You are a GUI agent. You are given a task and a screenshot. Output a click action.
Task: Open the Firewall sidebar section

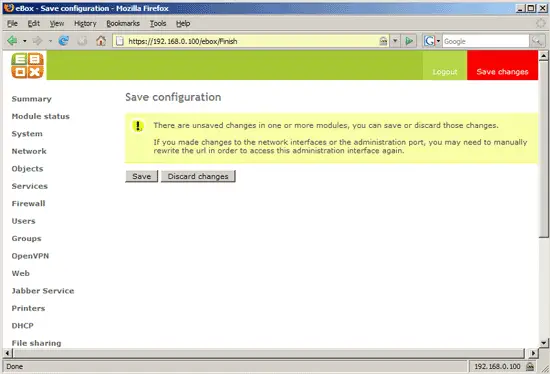click(28, 203)
